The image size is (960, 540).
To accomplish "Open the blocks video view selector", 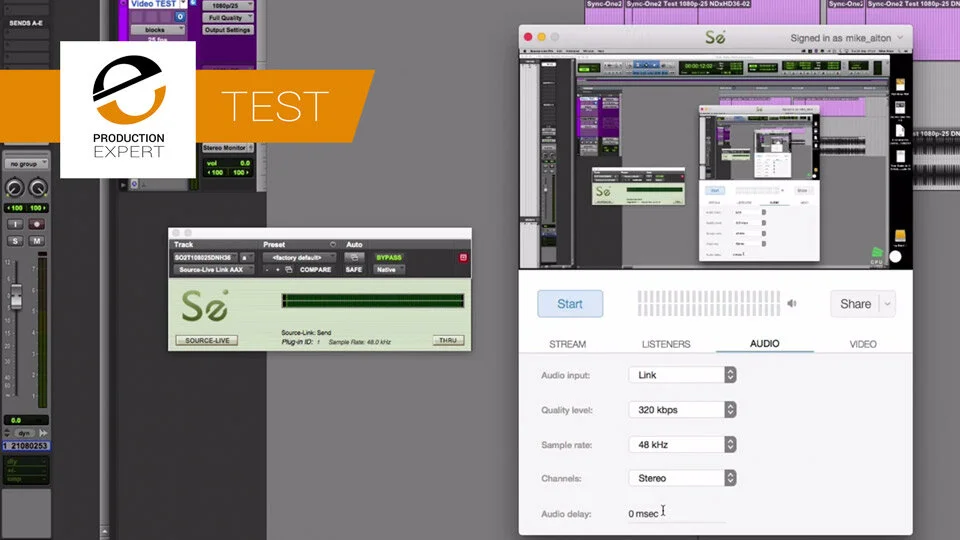I will coord(157,29).
